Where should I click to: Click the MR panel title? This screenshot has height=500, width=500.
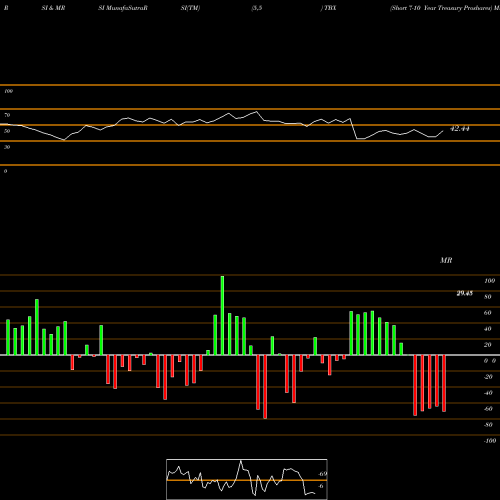click(x=446, y=260)
